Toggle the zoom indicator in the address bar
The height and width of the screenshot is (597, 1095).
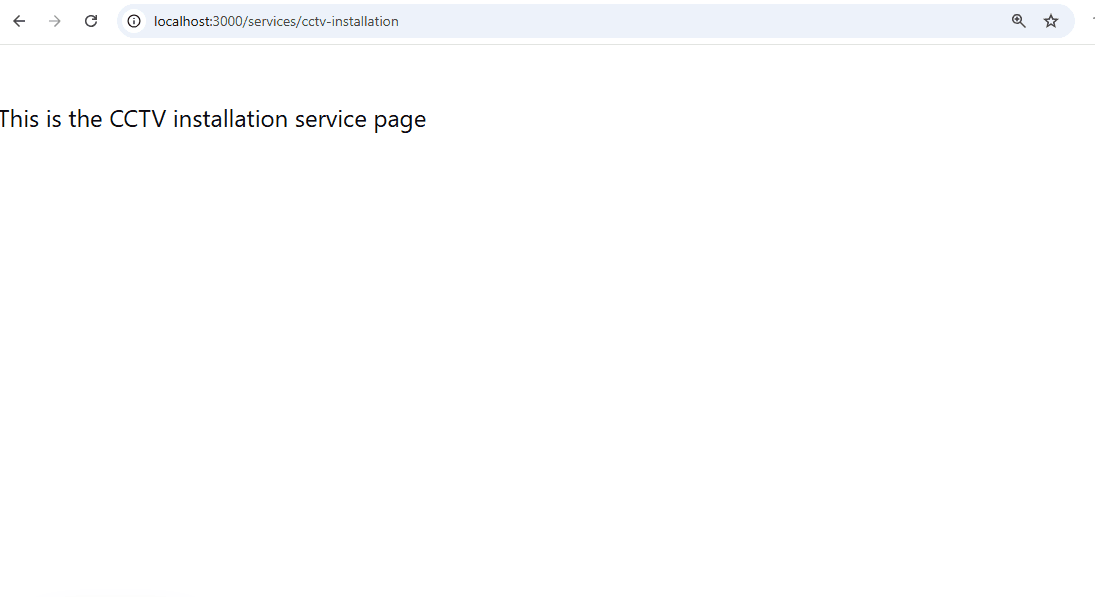[1018, 20]
